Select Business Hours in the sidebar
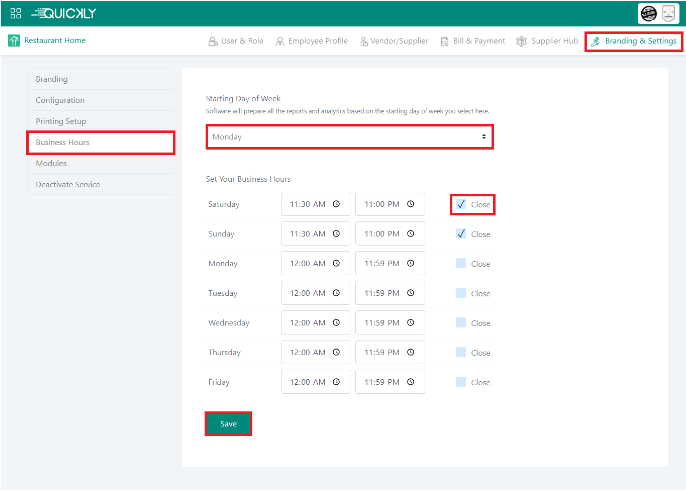Viewport: 686px width, 492px height. 100,142
